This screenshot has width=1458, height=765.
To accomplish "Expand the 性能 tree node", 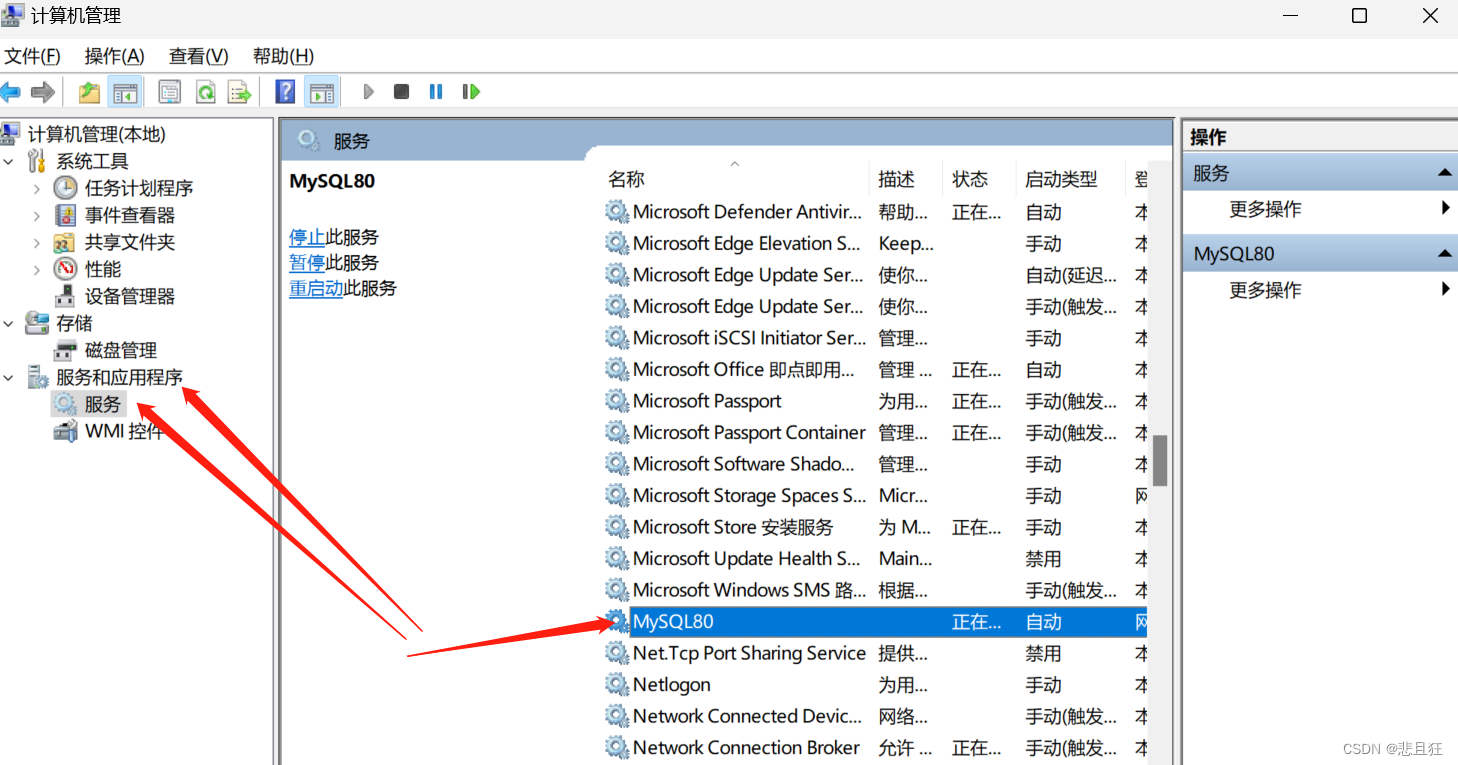I will click(x=37, y=269).
